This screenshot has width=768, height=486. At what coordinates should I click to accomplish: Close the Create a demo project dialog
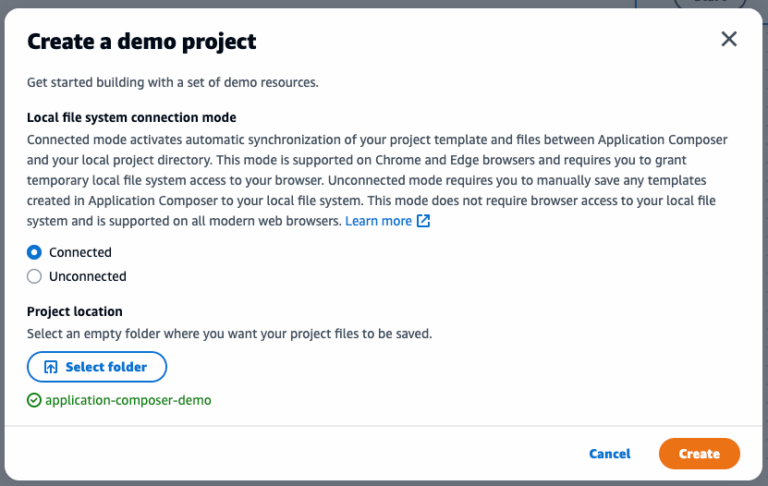point(729,39)
